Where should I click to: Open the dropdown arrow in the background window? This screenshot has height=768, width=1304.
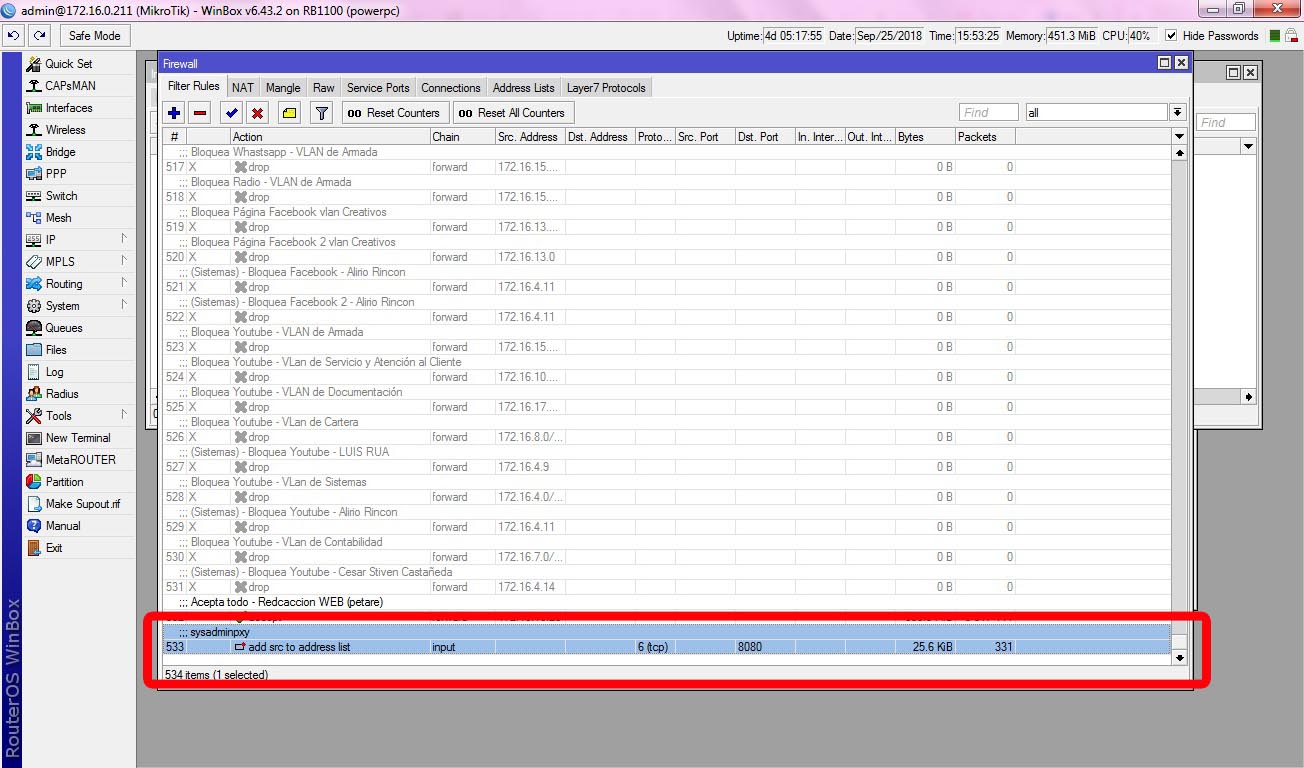pyautogui.click(x=1248, y=147)
